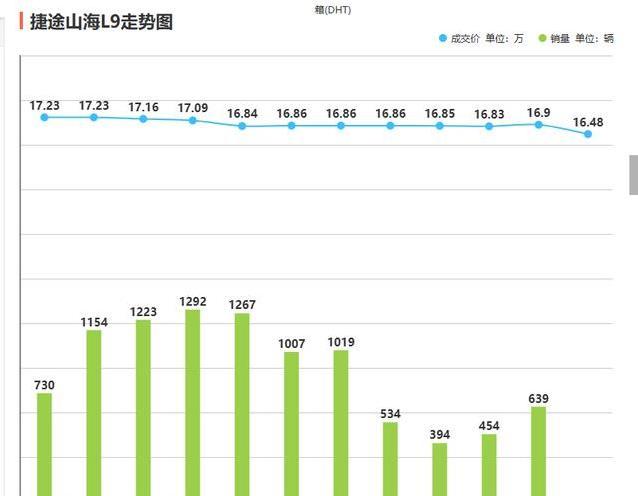This screenshot has width=638, height=496.
Task: Click the 394 sales value label
Action: pyautogui.click(x=440, y=435)
